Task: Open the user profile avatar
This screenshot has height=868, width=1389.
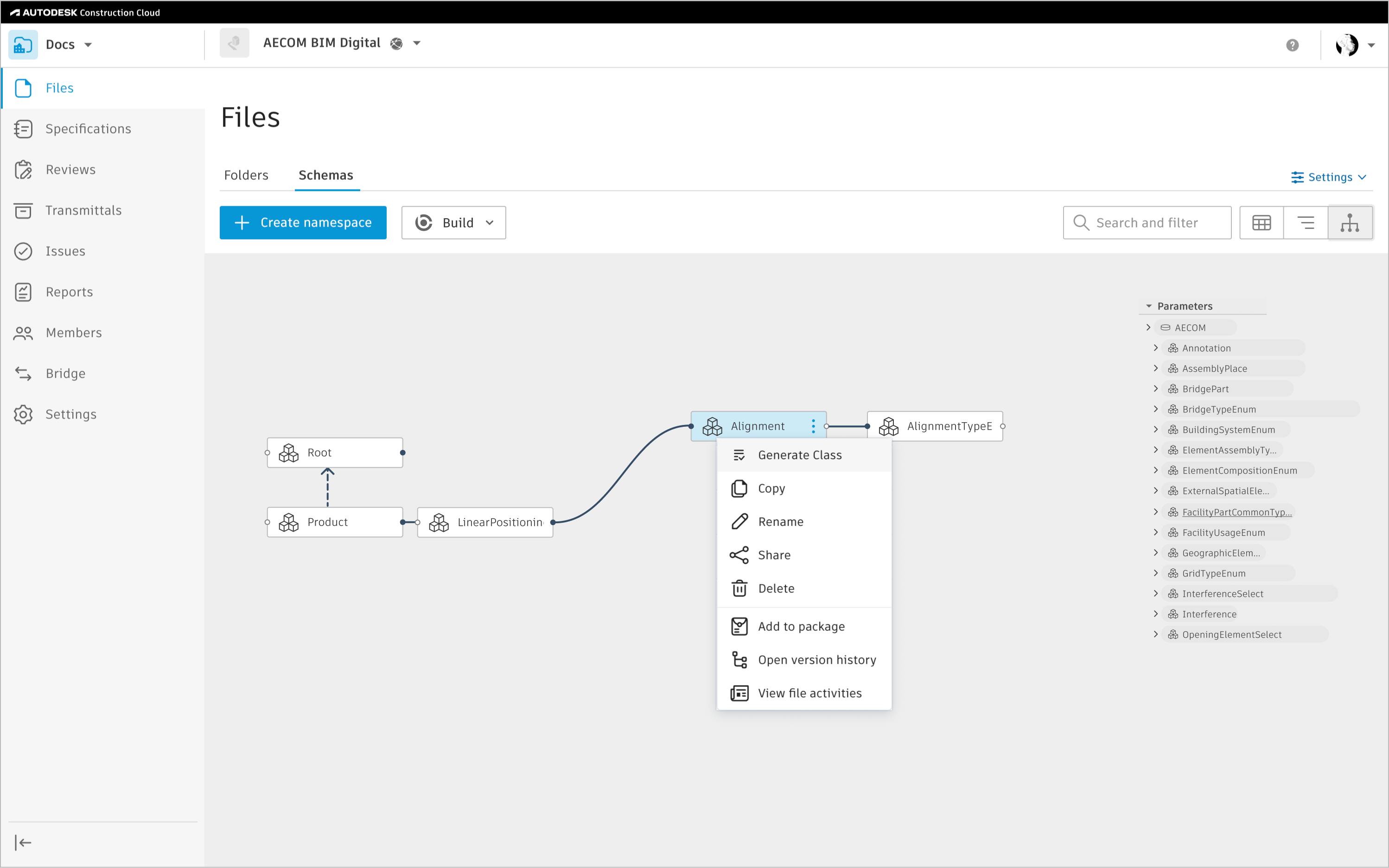Action: click(1346, 45)
